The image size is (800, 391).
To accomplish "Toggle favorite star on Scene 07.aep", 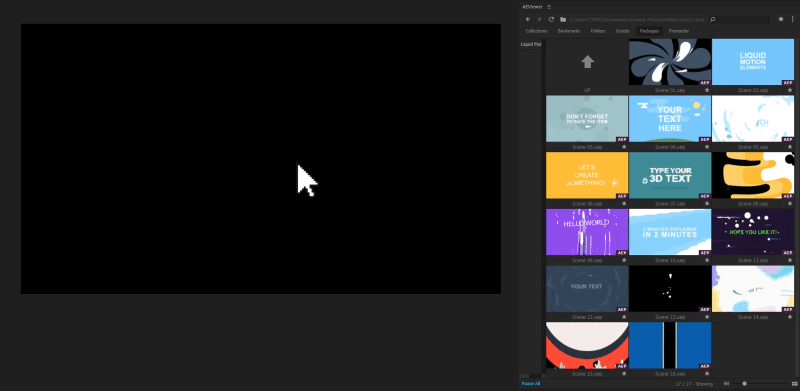I will coord(707,203).
